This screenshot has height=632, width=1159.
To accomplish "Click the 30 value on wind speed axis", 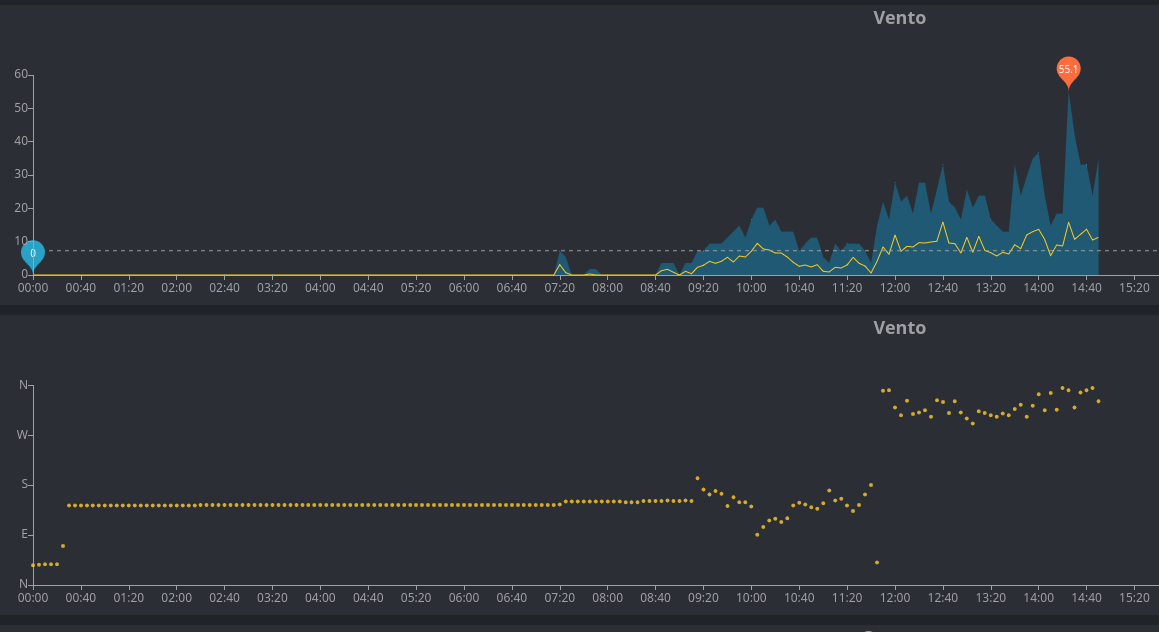I will tap(21, 174).
